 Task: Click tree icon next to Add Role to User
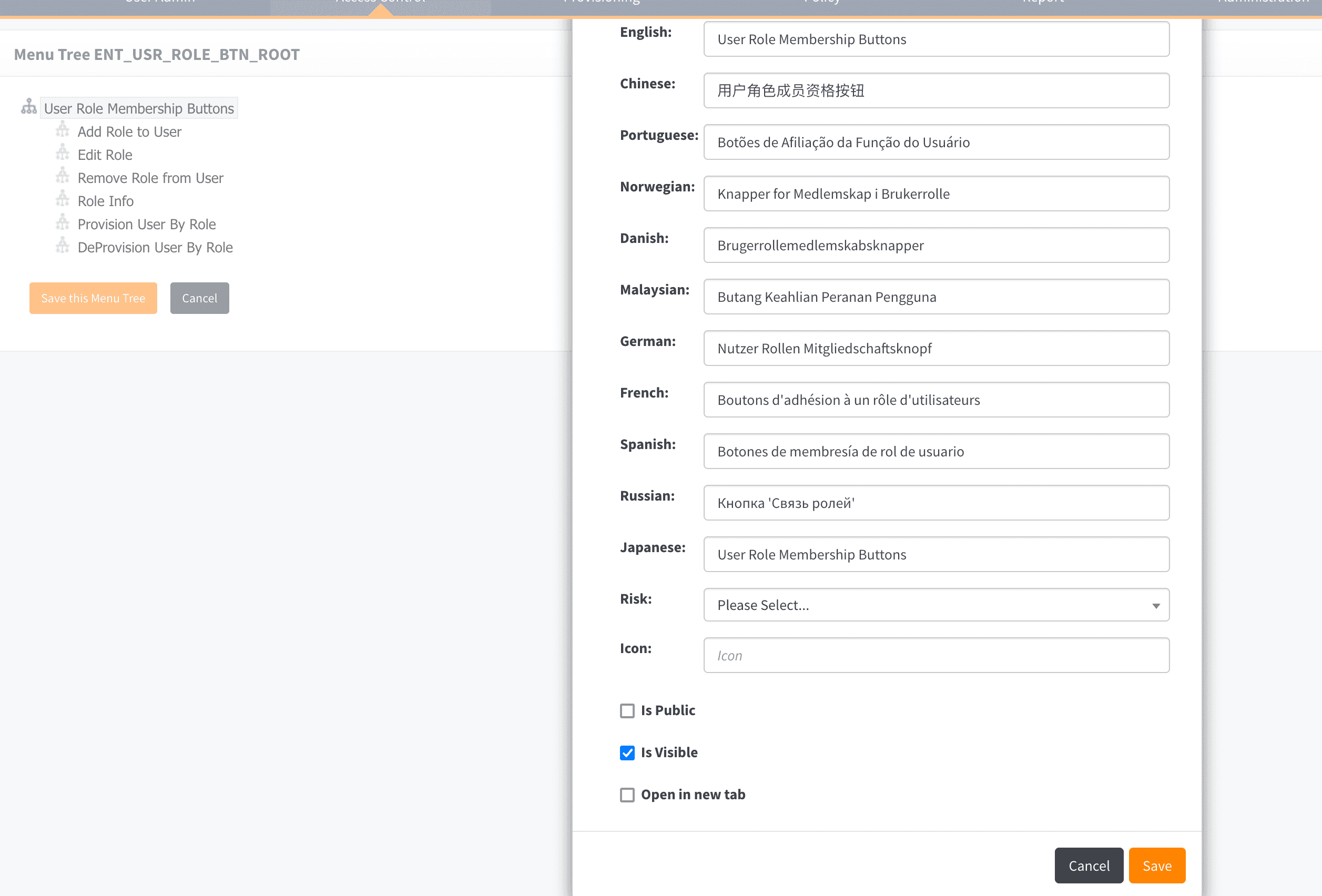click(x=63, y=130)
